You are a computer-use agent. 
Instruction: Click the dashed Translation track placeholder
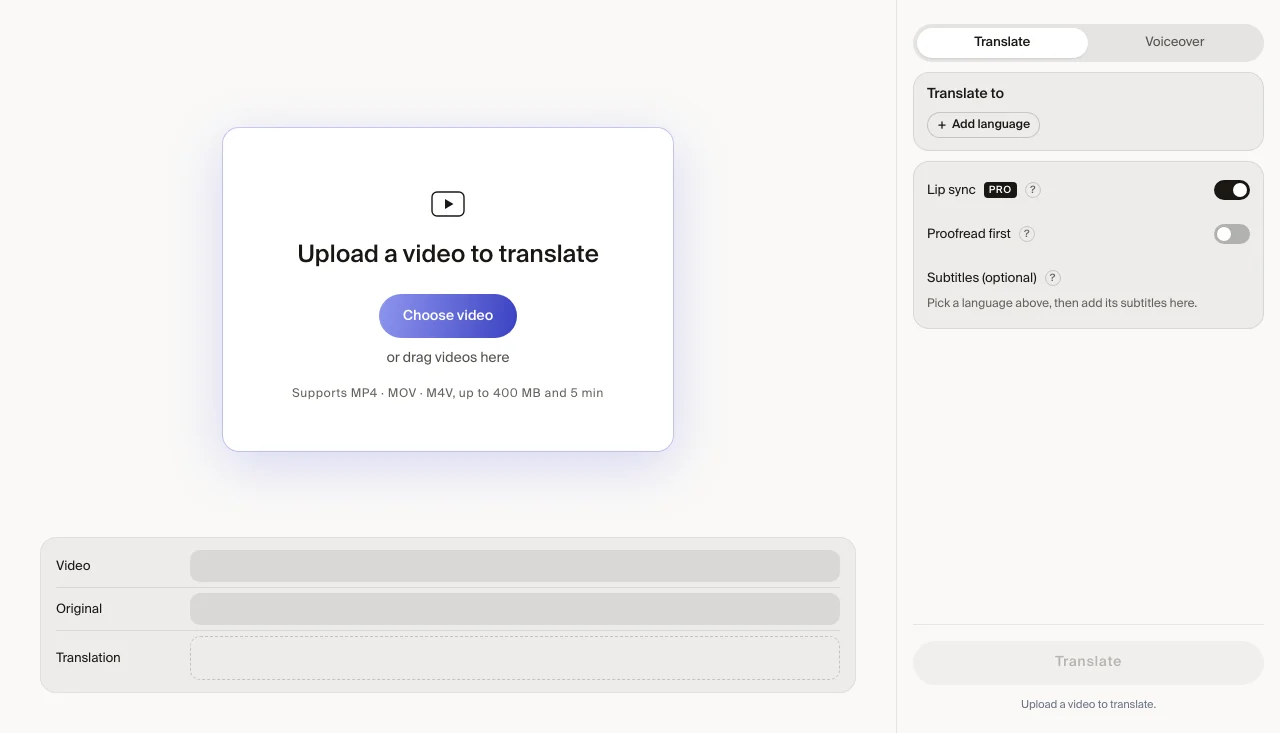point(515,658)
